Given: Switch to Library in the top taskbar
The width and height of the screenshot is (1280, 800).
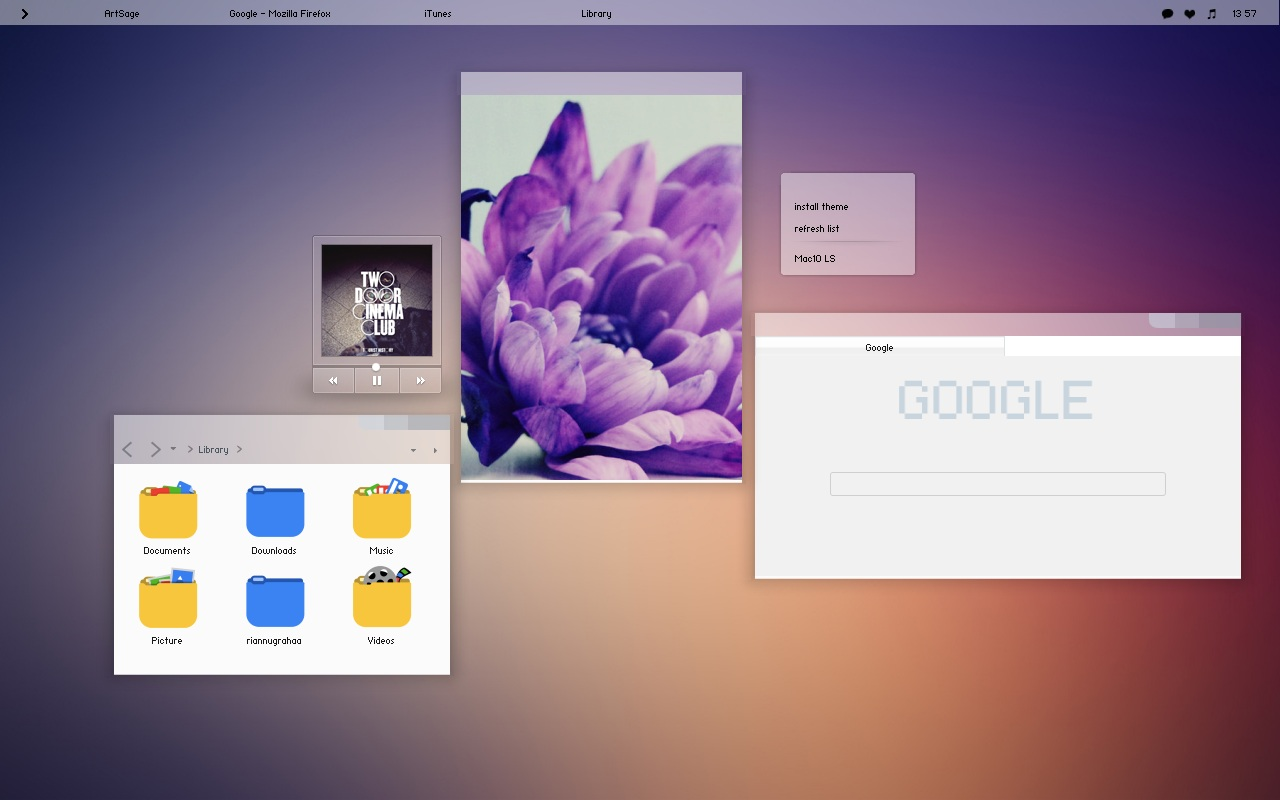Looking at the screenshot, I should click(596, 14).
